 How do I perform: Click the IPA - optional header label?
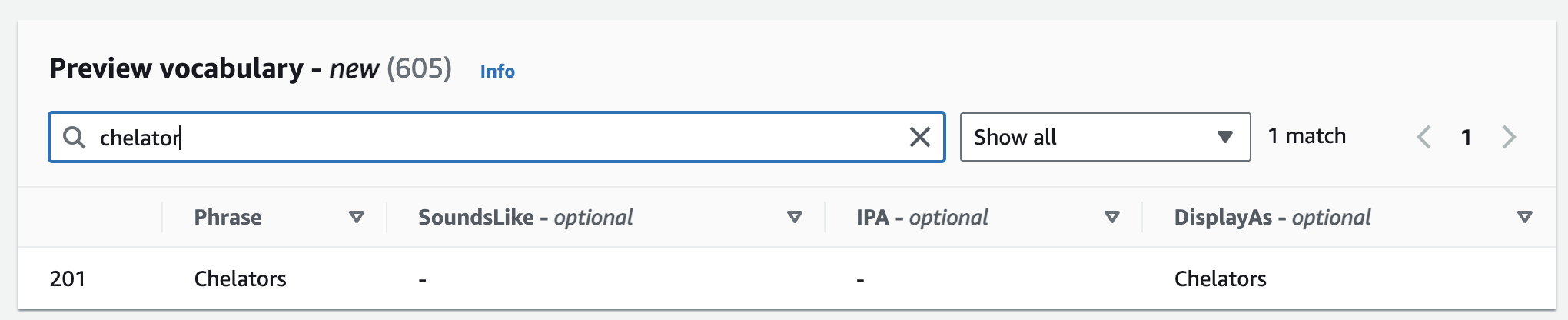(922, 217)
